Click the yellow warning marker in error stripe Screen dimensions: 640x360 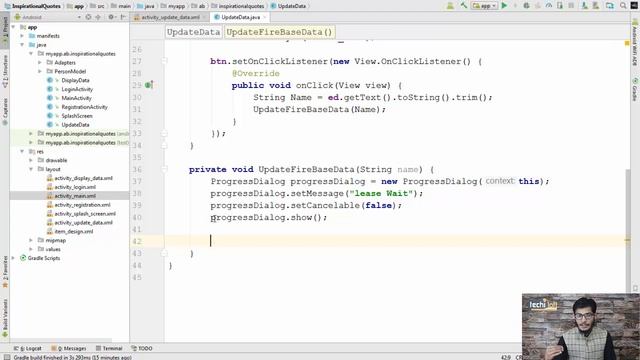627,43
